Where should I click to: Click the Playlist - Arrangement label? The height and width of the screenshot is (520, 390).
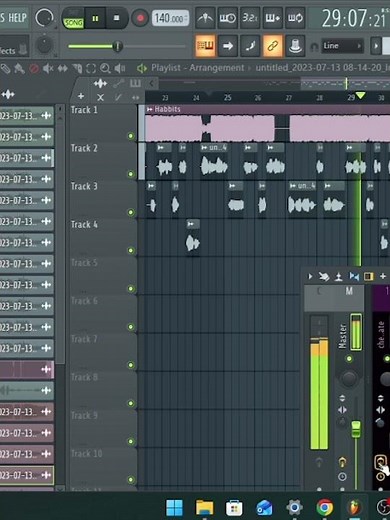tap(198, 68)
